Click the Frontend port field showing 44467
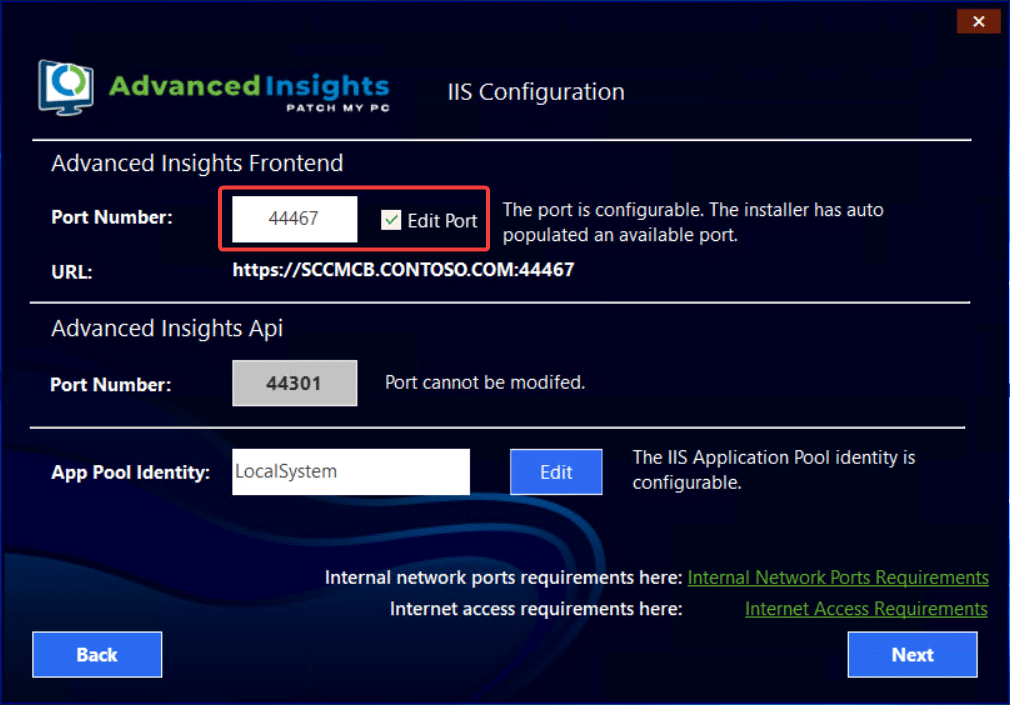 [294, 219]
